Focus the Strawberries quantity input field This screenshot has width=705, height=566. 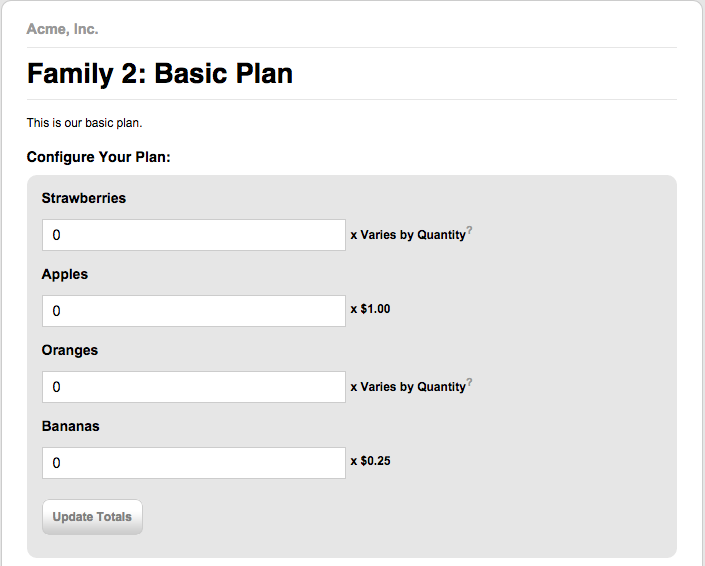coord(194,235)
